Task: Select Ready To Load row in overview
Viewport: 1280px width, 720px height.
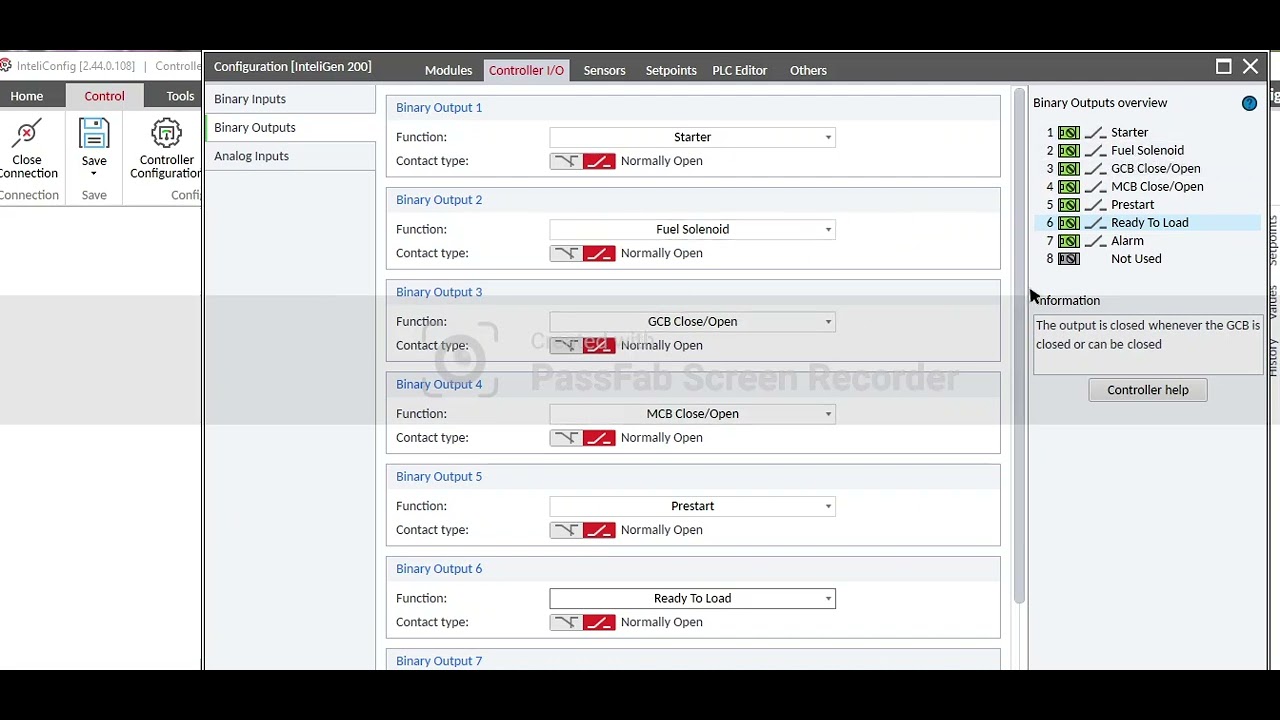Action: (1149, 222)
